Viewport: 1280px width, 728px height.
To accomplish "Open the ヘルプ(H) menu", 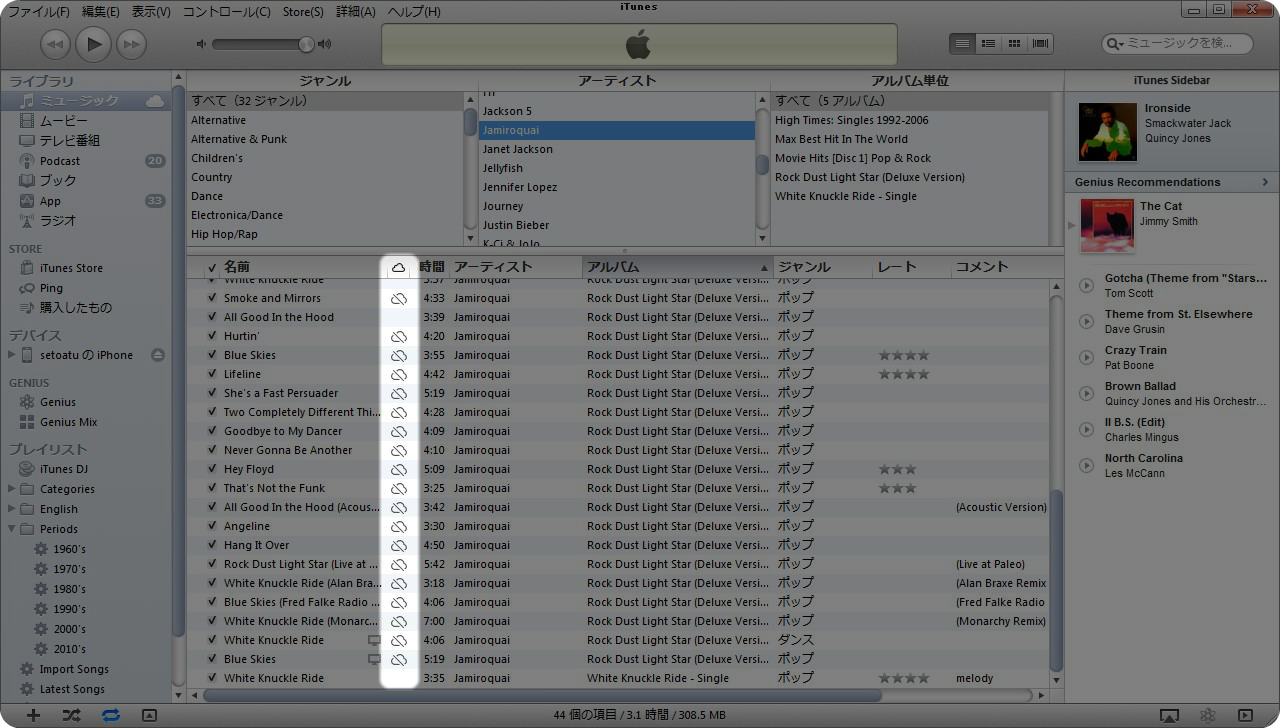I will [x=413, y=12].
